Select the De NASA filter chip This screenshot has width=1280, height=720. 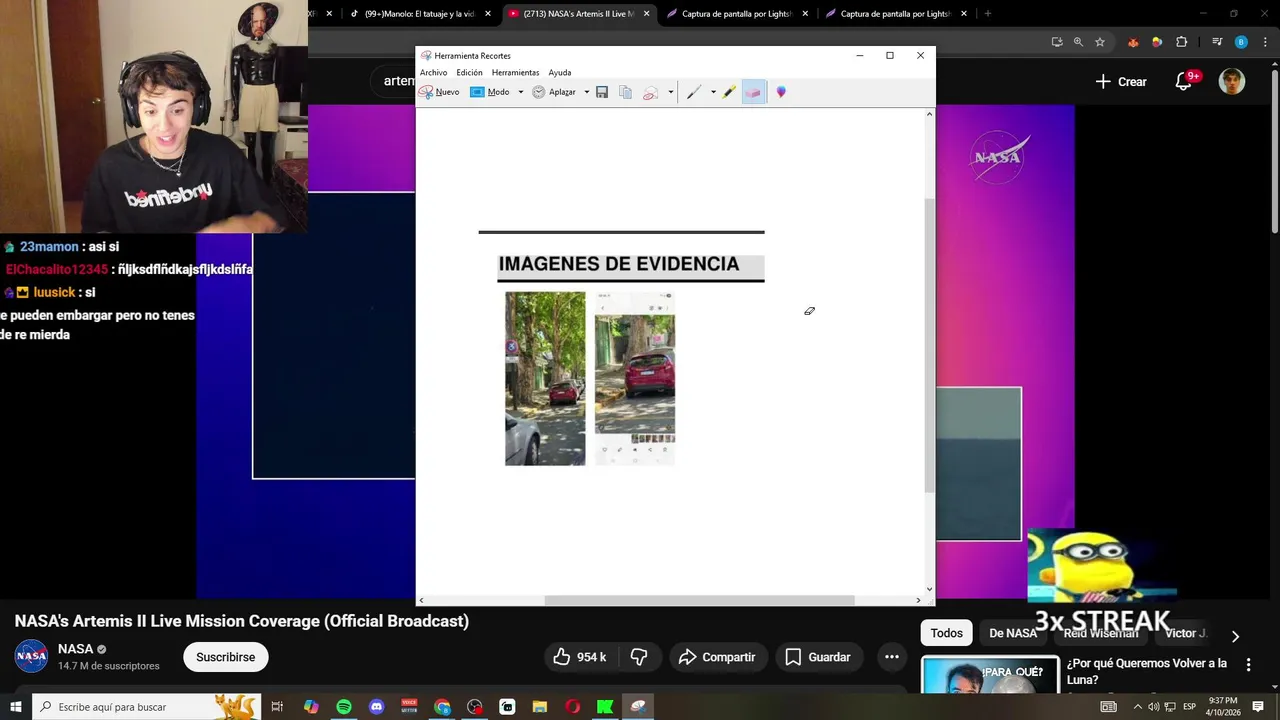(x=1013, y=633)
